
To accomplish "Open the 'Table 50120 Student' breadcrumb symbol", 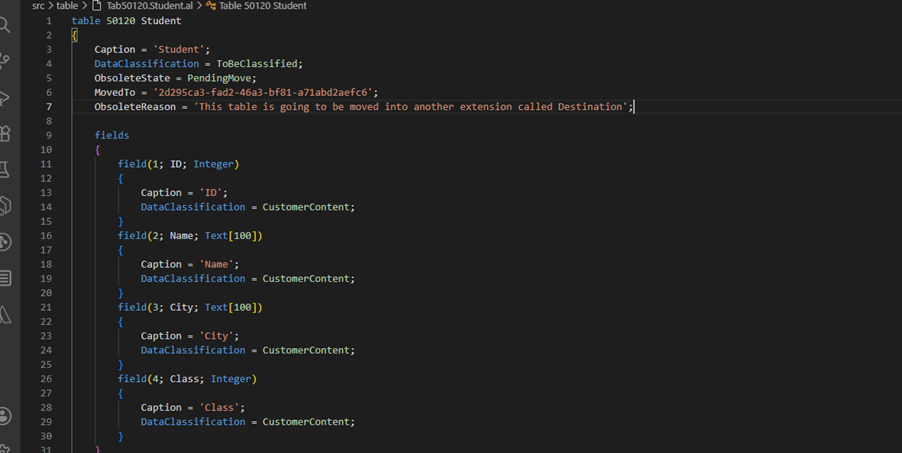I will click(x=263, y=6).
